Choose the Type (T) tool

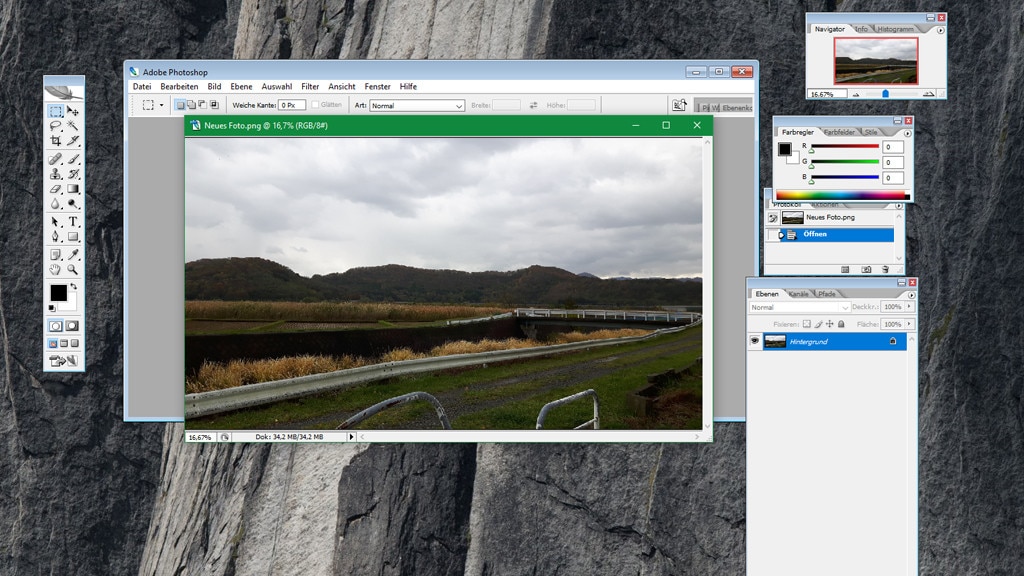pyautogui.click(x=73, y=221)
